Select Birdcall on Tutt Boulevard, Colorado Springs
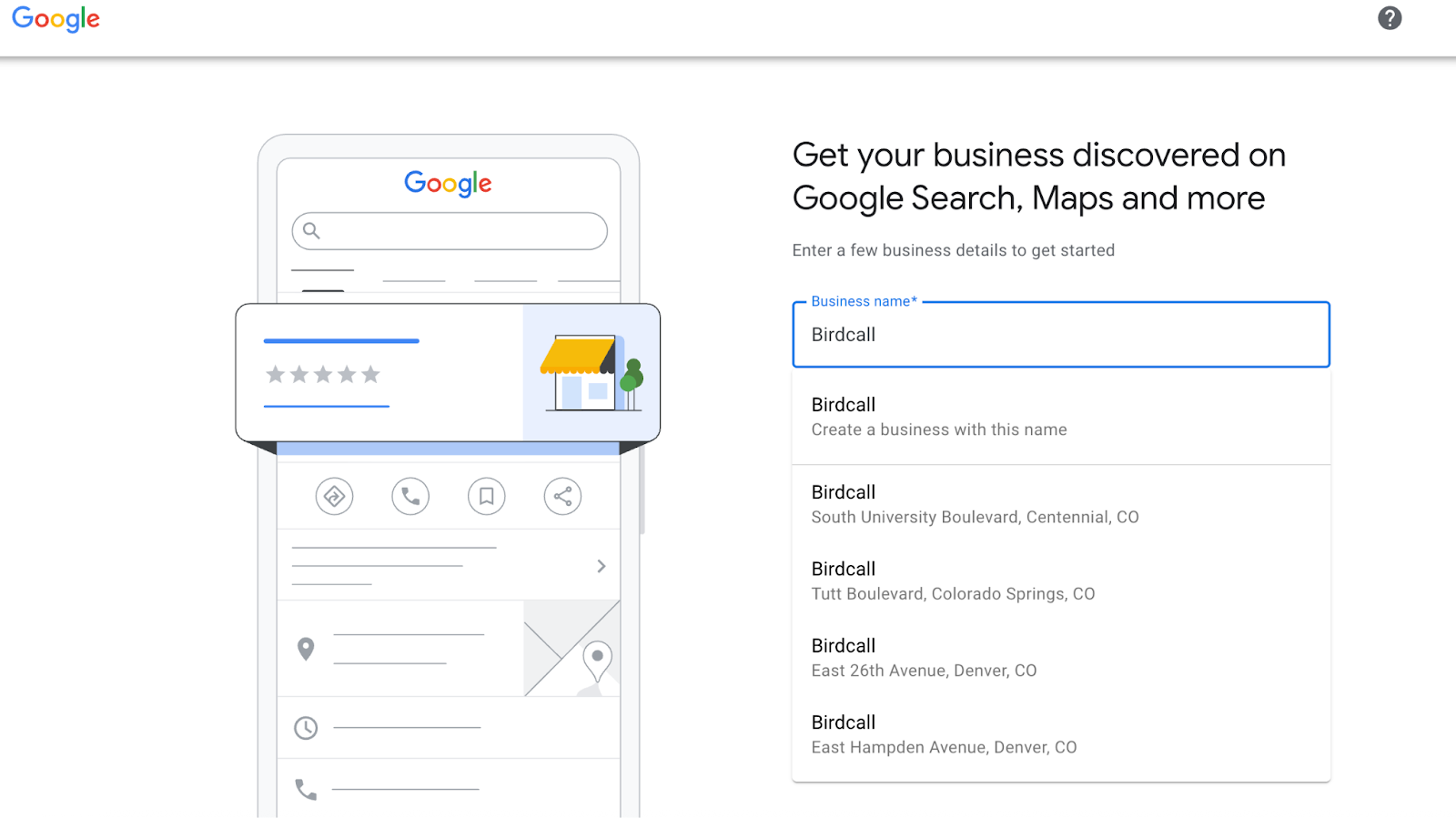Image resolution: width=1456 pixels, height=818 pixels. [x=1061, y=581]
